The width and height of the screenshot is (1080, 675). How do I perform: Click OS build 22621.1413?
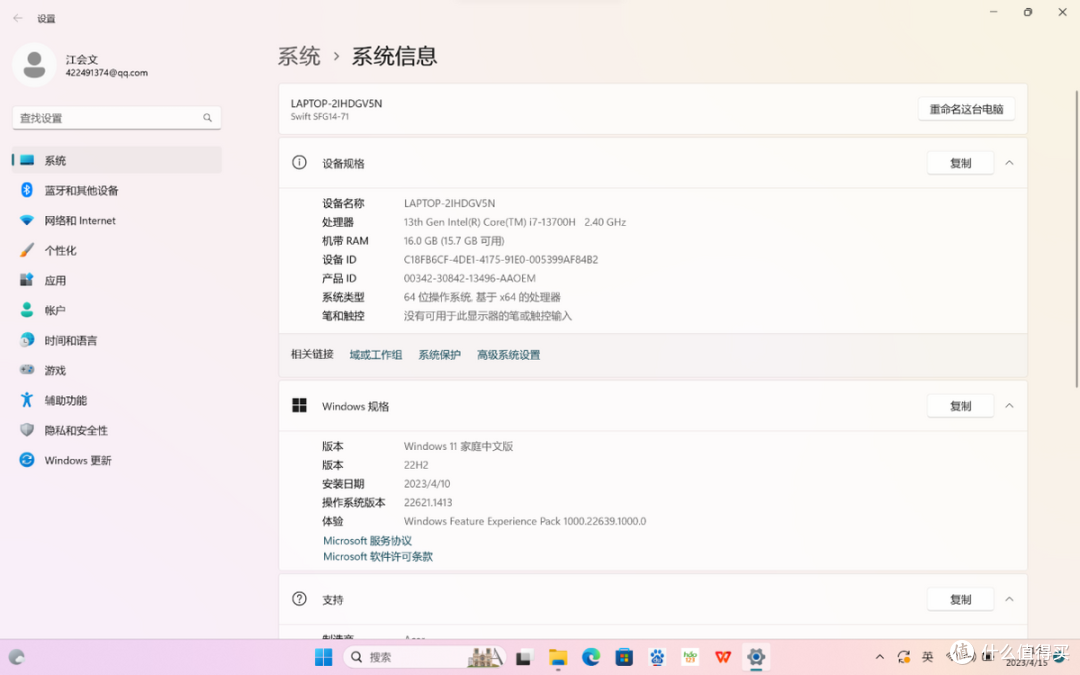click(428, 503)
